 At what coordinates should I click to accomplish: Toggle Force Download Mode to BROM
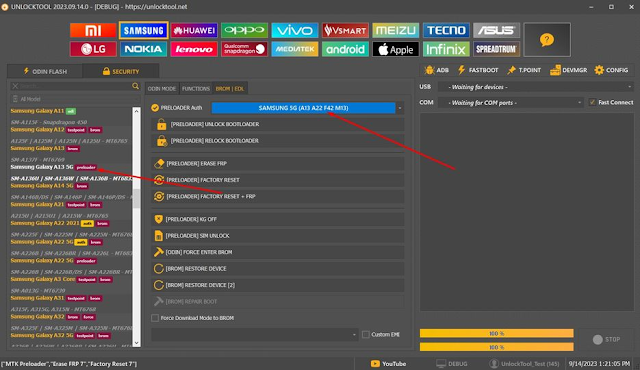[155, 318]
